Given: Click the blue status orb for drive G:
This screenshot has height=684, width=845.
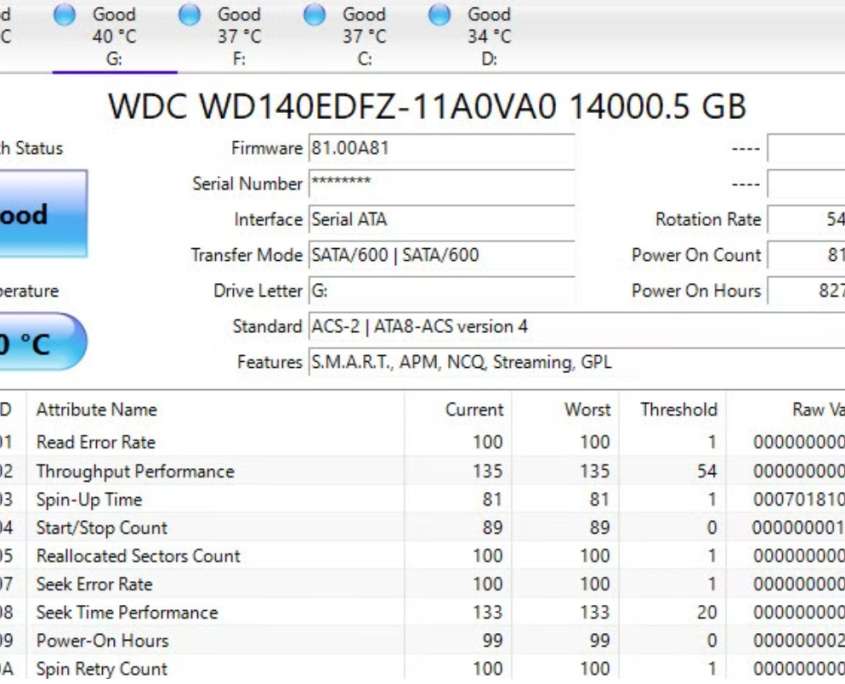Looking at the screenshot, I should click(x=65, y=15).
